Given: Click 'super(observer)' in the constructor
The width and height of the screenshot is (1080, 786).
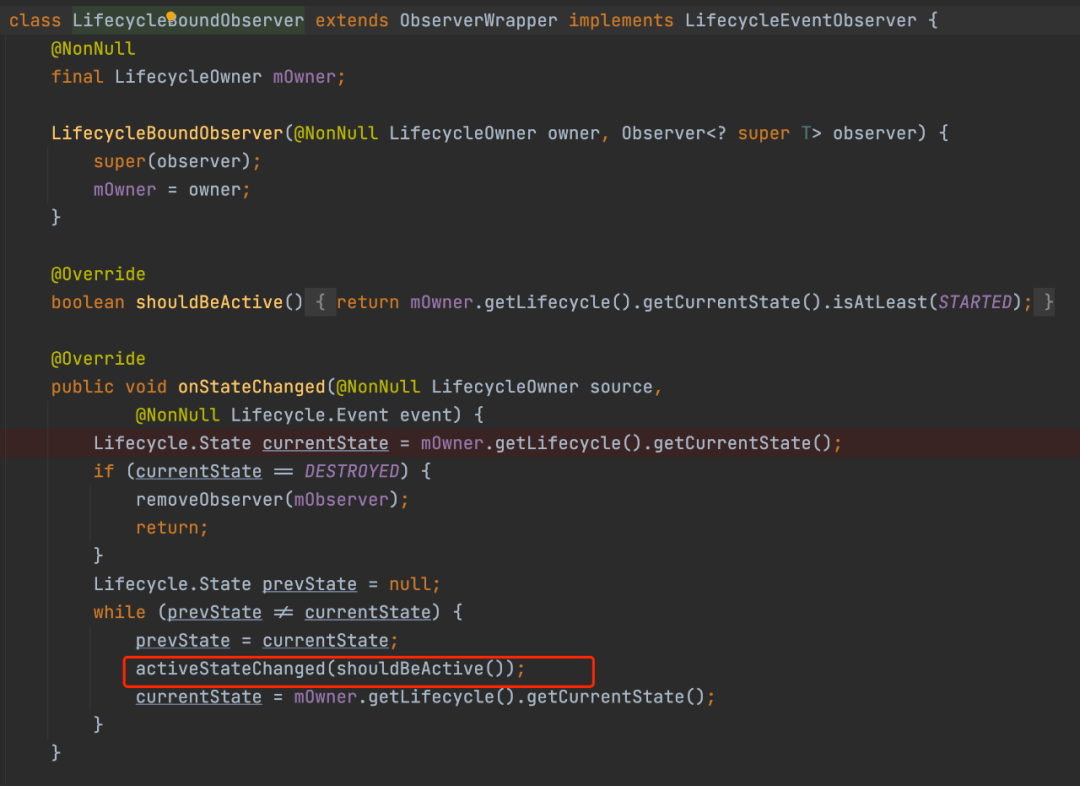Looking at the screenshot, I should (172, 161).
